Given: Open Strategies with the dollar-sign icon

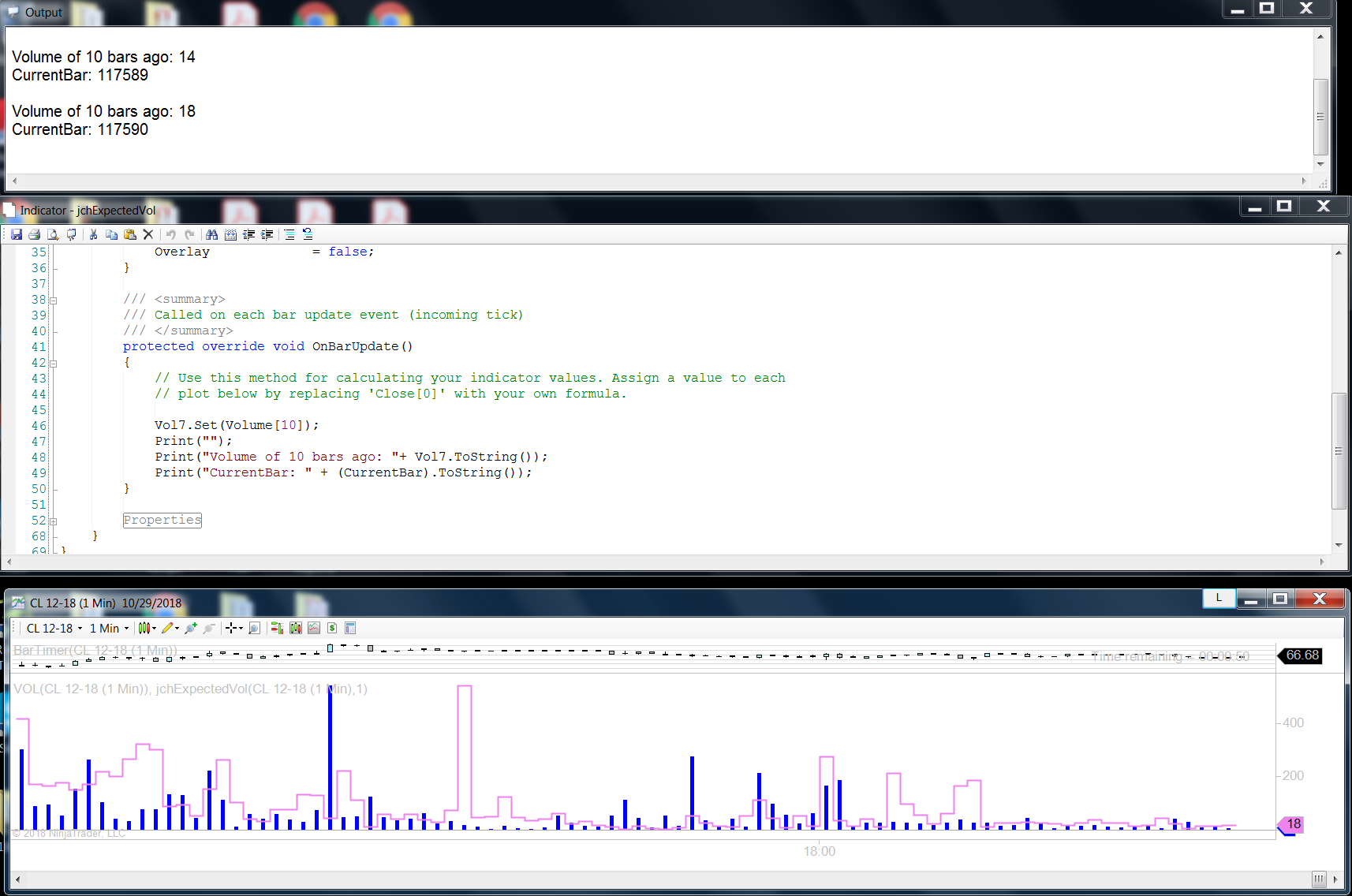Looking at the screenshot, I should coord(332,628).
